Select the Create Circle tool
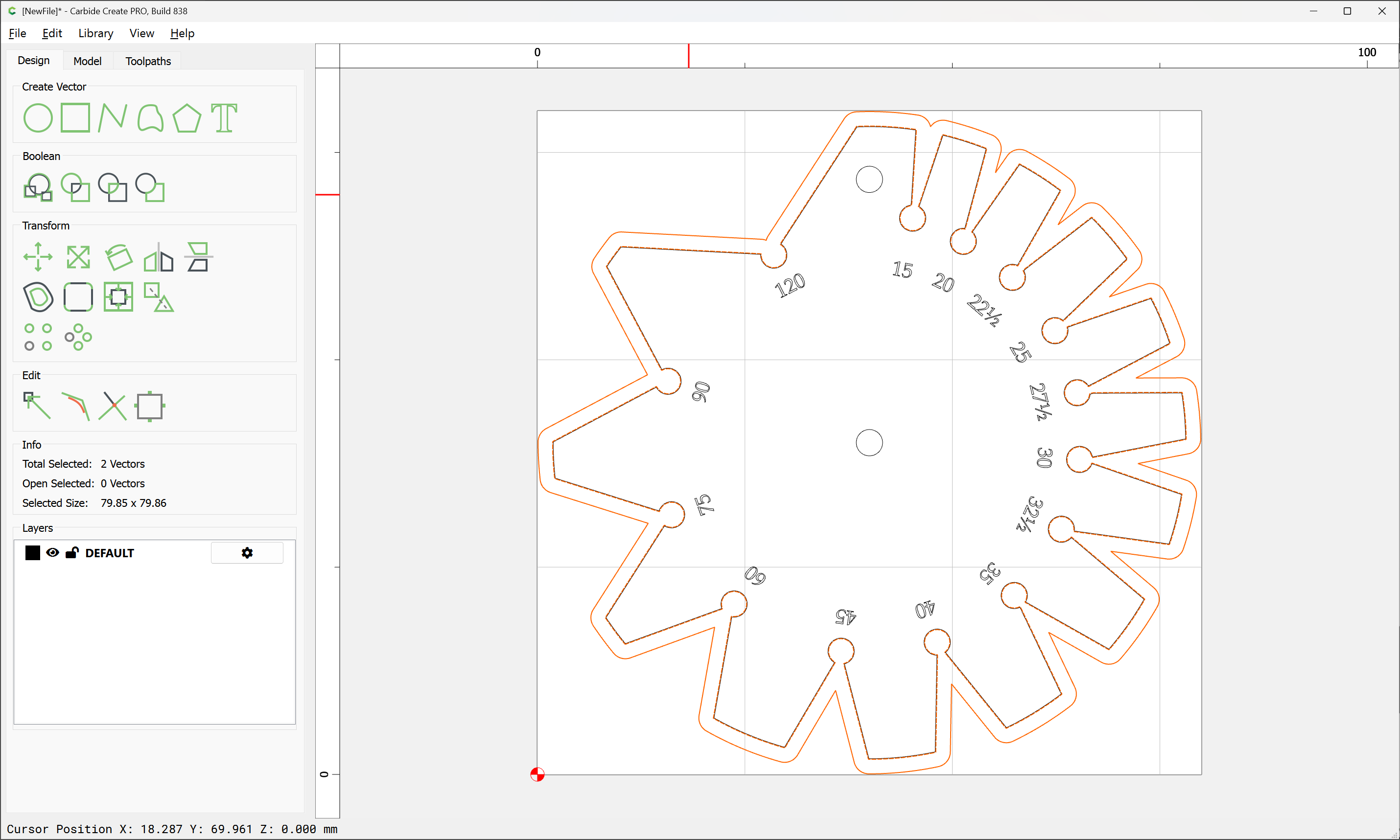Viewport: 1400px width, 840px height. coord(38,118)
